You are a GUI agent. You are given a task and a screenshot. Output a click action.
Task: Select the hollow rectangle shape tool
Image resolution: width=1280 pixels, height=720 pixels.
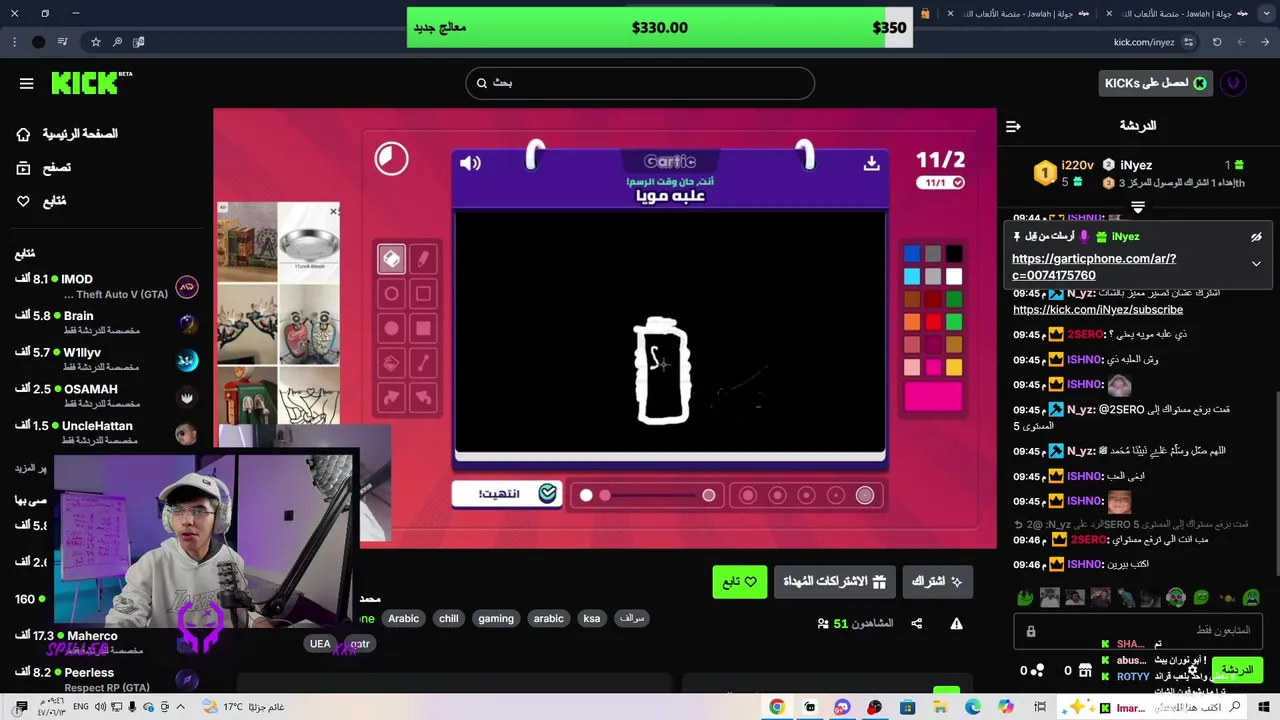pyautogui.click(x=423, y=294)
